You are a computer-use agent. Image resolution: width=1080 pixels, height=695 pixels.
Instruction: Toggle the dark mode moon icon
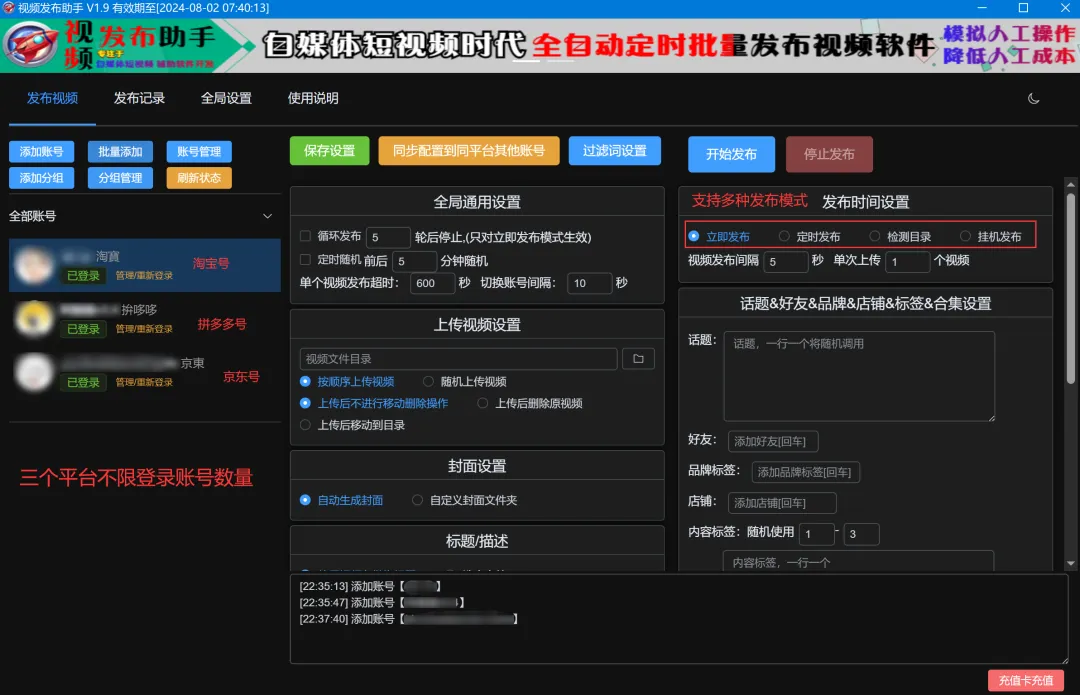click(1033, 98)
